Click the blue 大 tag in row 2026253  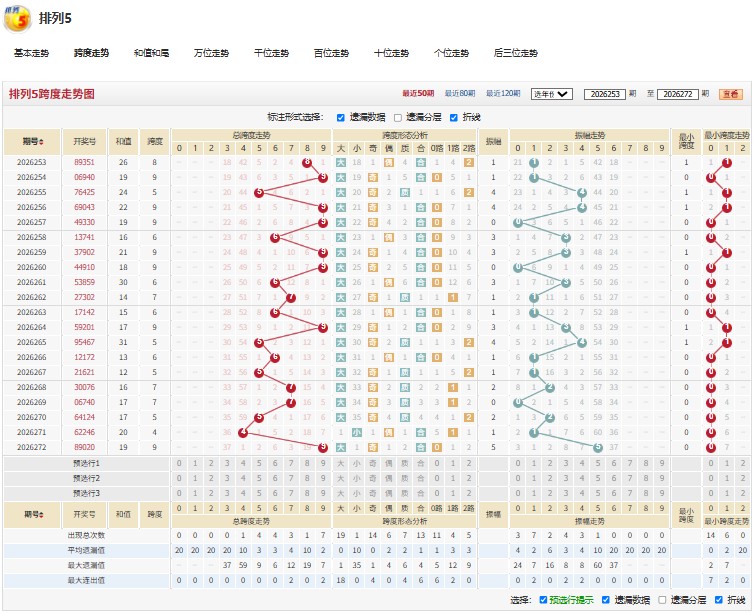click(x=341, y=163)
